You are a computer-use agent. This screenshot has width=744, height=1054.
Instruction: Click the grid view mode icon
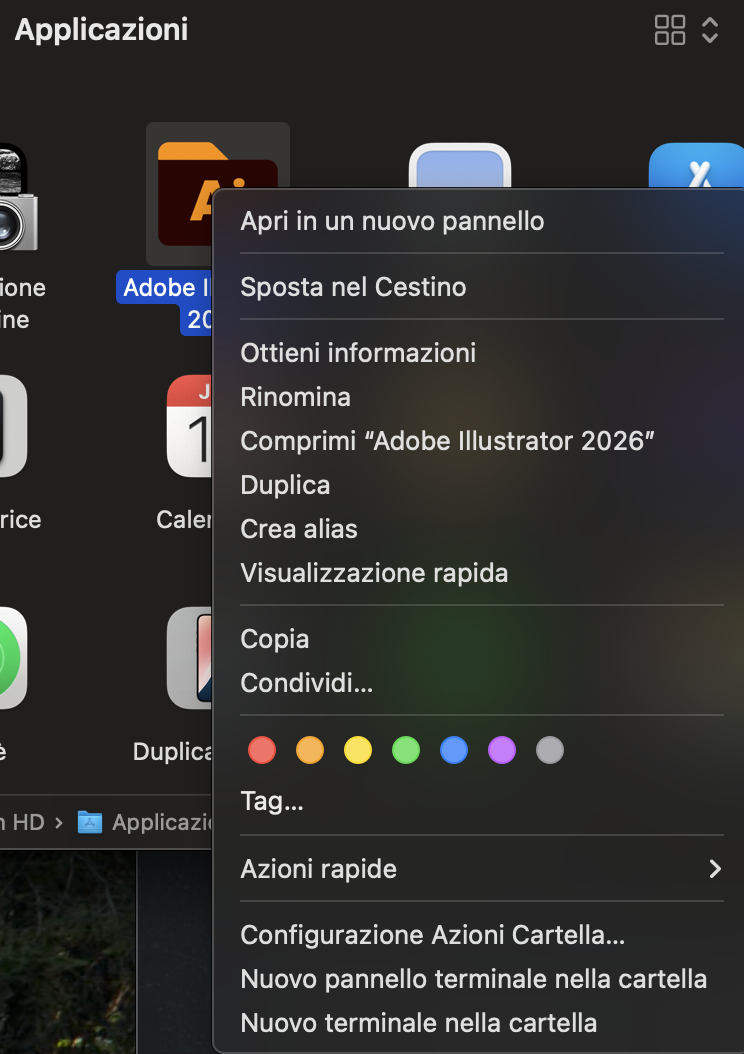click(669, 30)
